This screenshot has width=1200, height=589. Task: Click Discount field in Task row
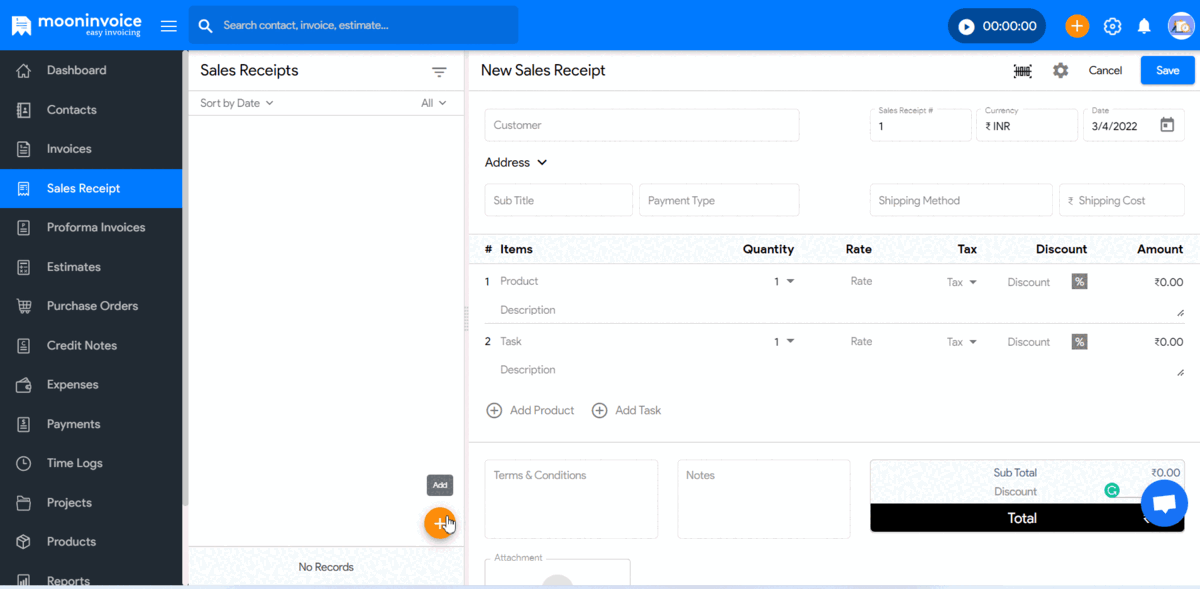[1029, 342]
